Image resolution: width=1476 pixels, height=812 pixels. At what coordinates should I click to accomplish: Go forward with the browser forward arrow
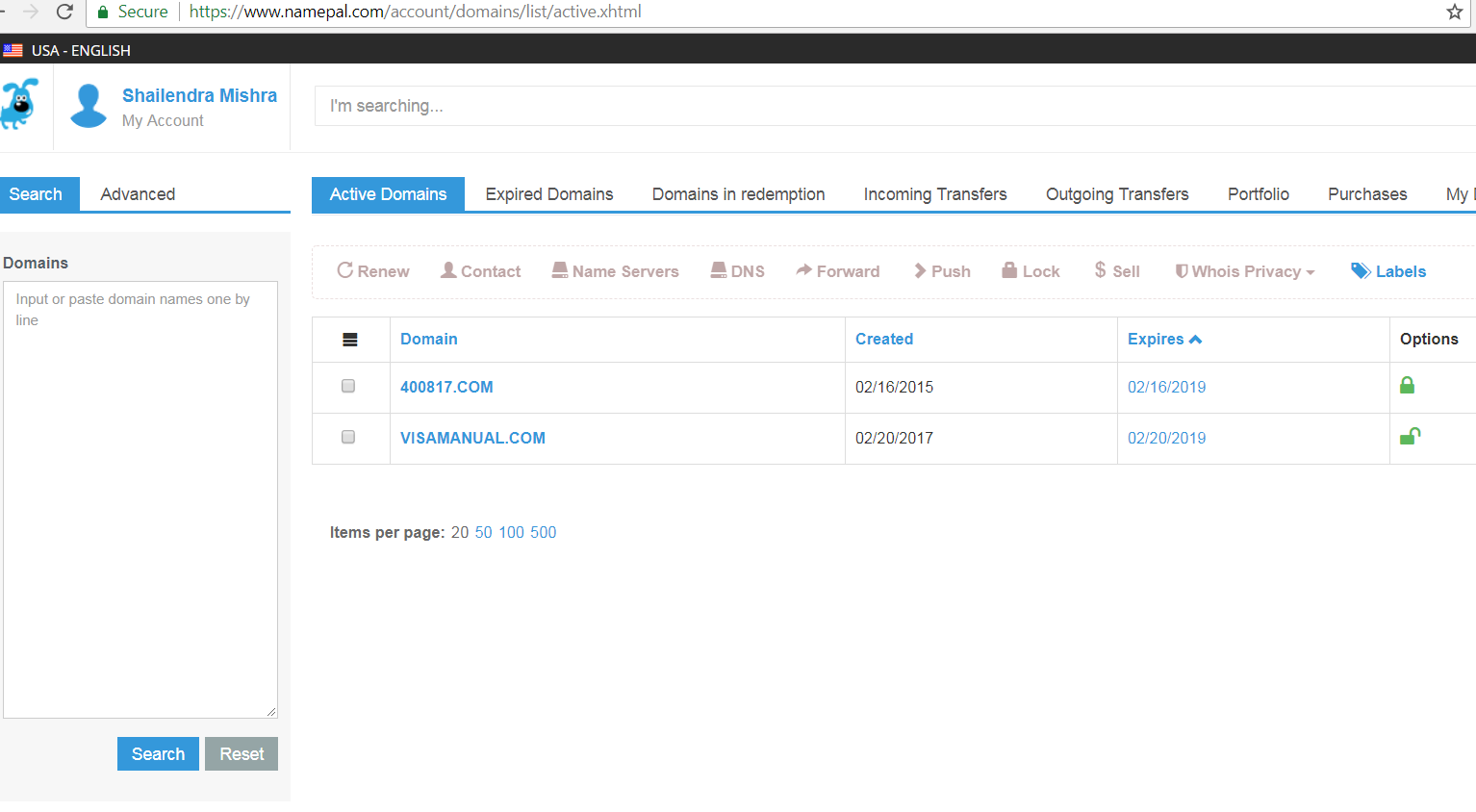[31, 12]
